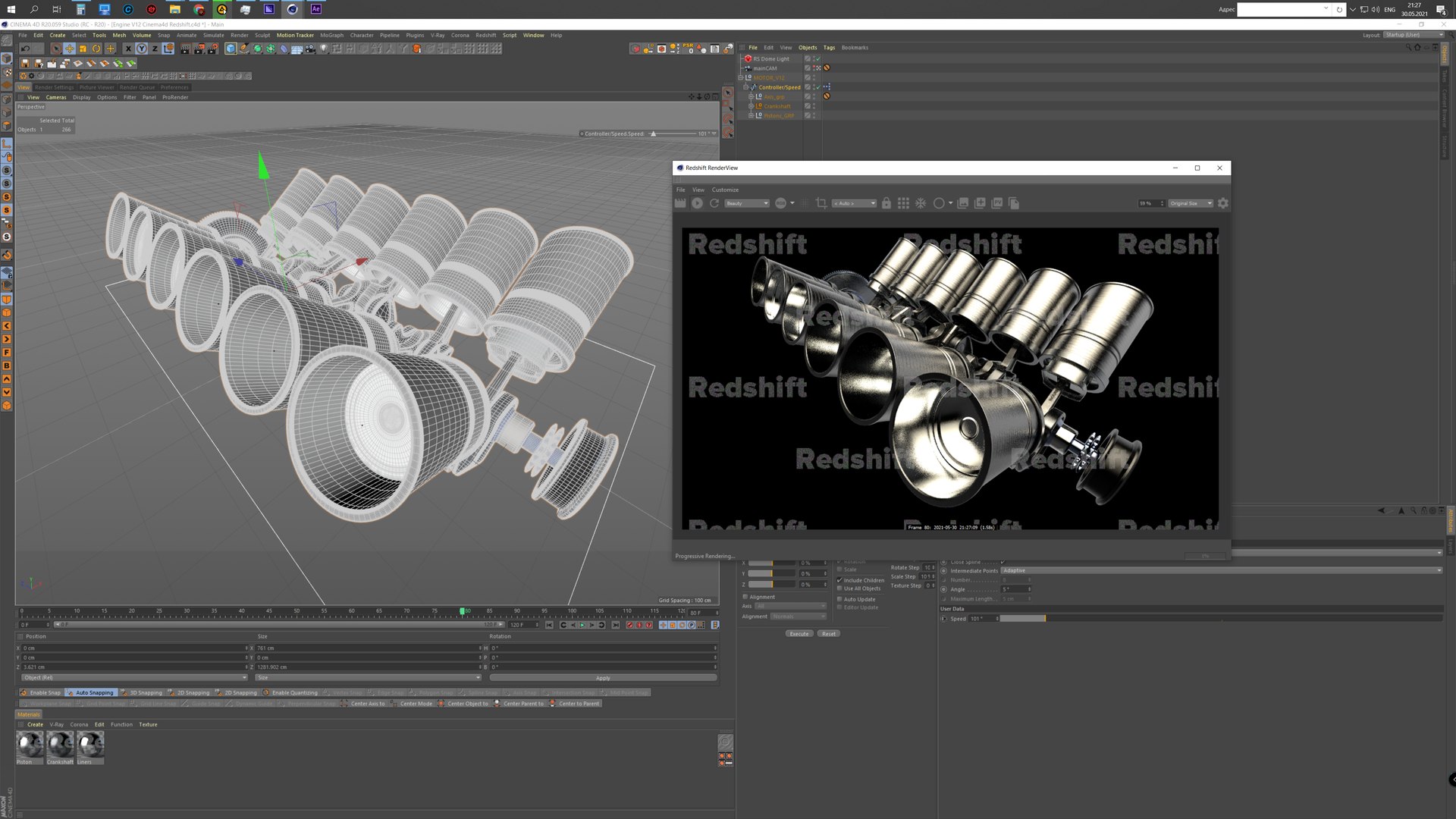This screenshot has height=819, width=1456.
Task: Open the Redshift menu in main menu bar
Action: click(x=485, y=35)
